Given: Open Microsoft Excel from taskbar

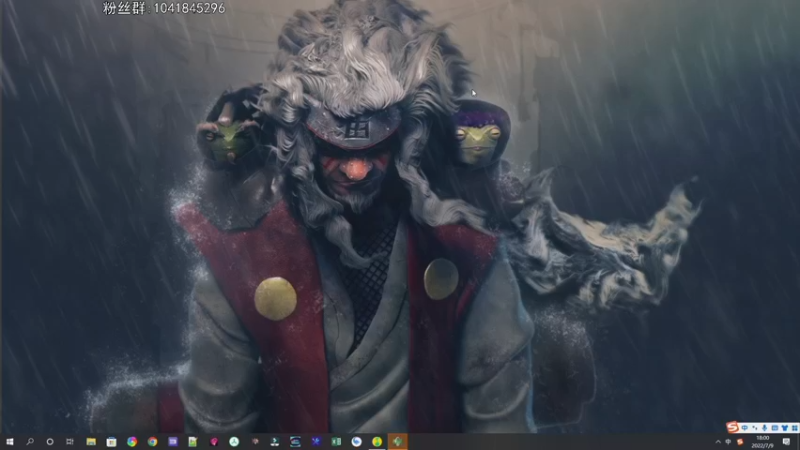Looking at the screenshot, I should [x=336, y=442].
